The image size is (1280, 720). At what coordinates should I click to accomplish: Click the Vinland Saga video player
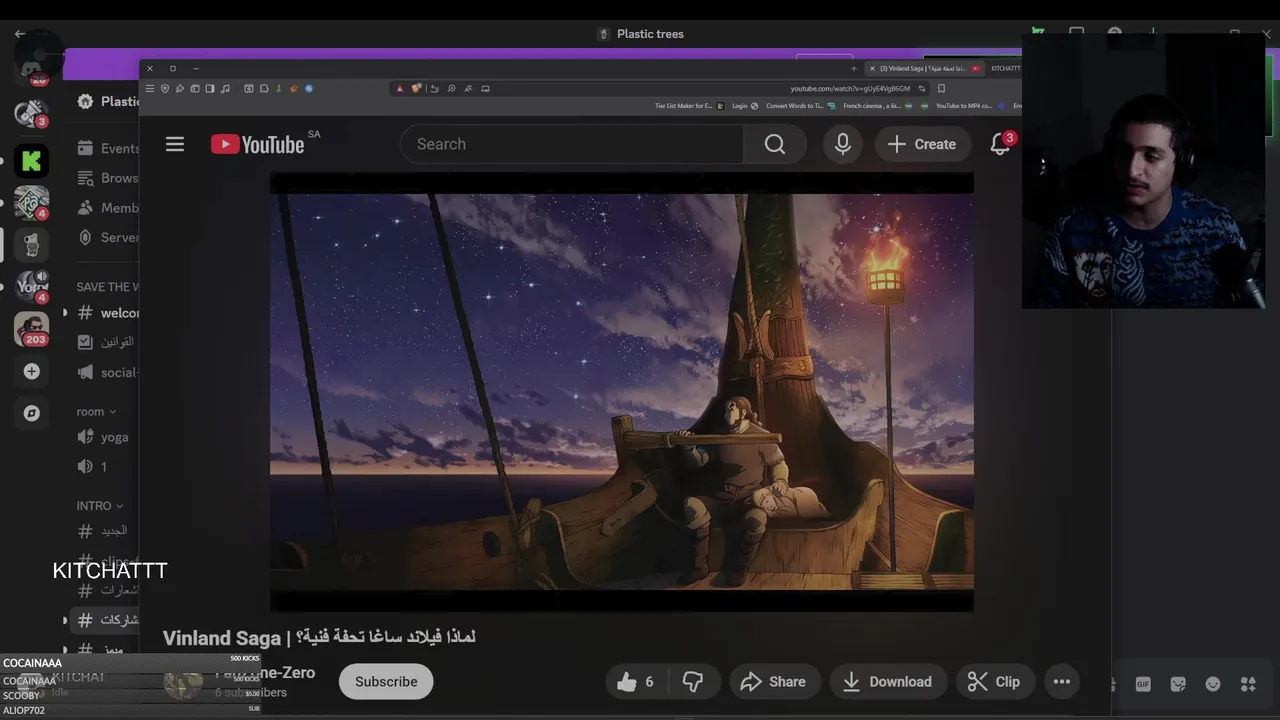[621, 392]
